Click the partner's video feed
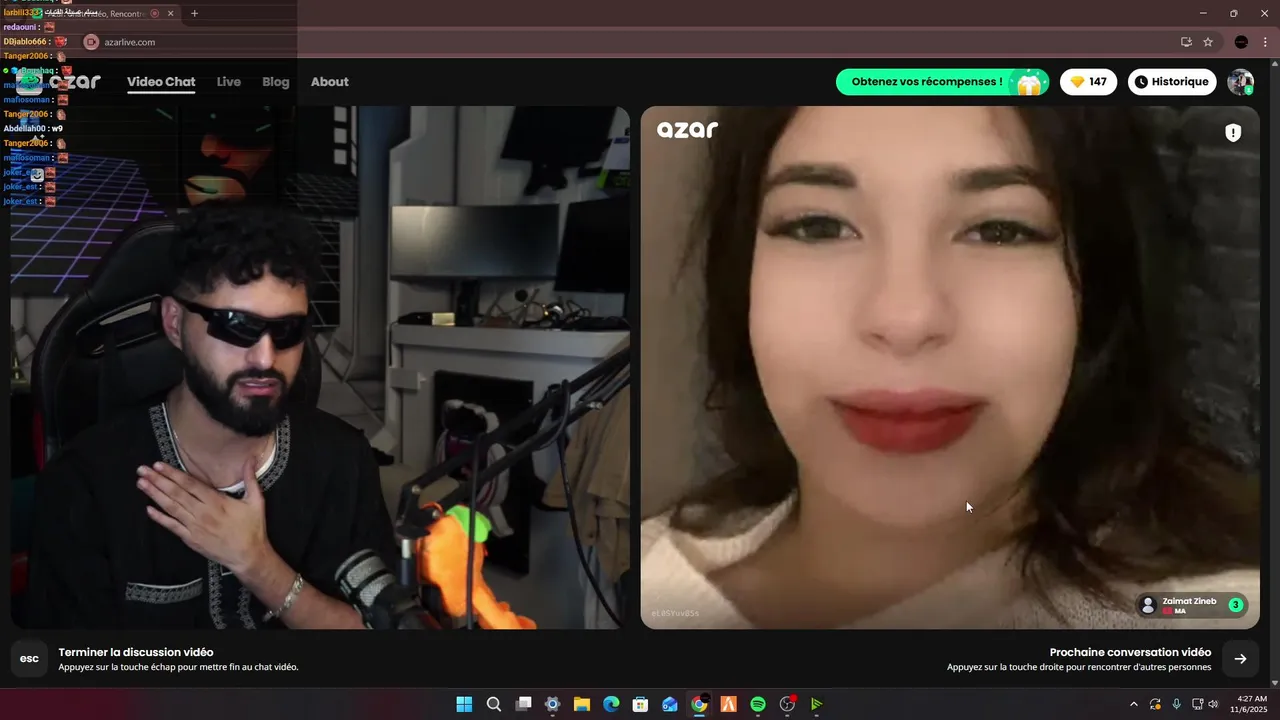This screenshot has width=1280, height=720. 950,367
